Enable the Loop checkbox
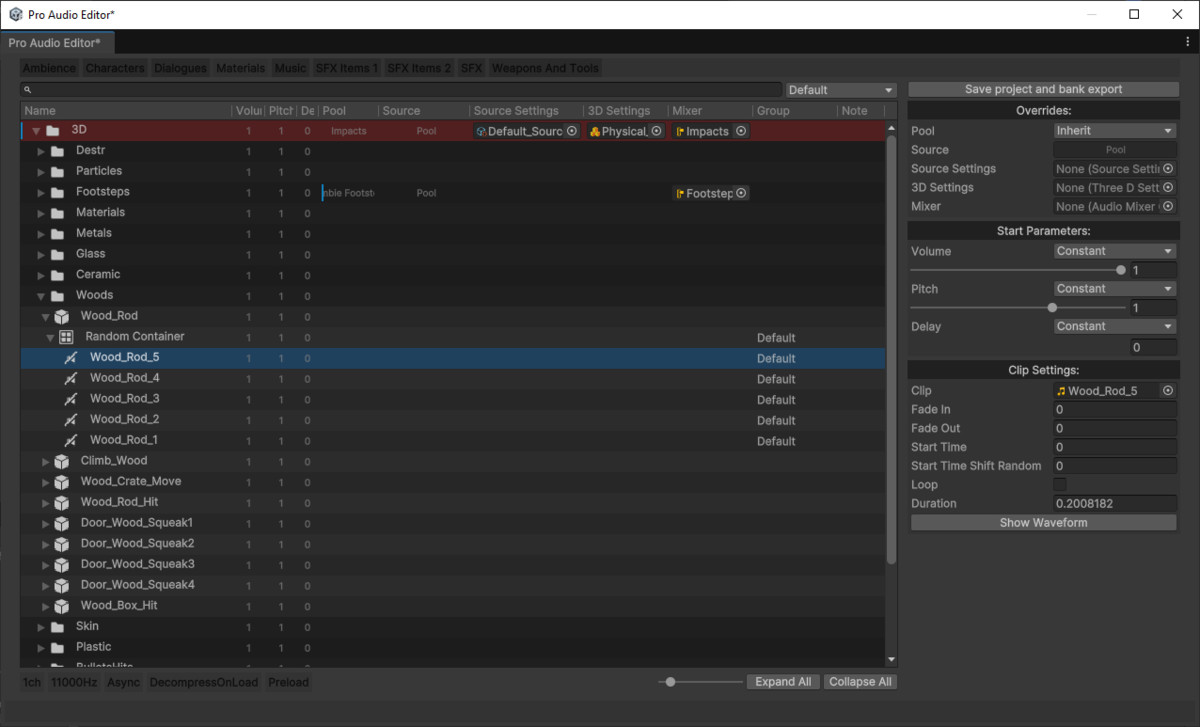This screenshot has width=1200, height=727. [1061, 485]
